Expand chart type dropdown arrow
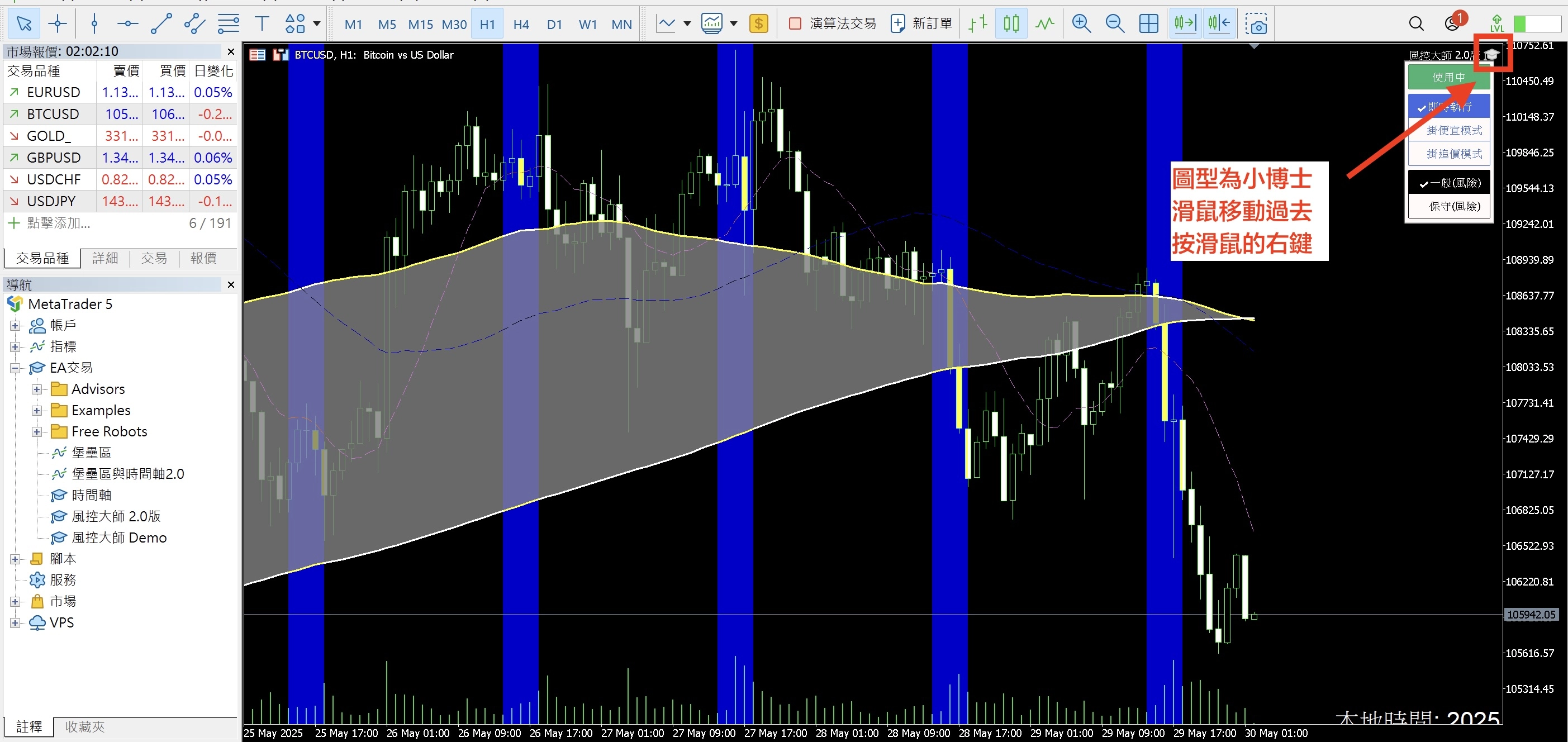1568x742 pixels. 687,23
